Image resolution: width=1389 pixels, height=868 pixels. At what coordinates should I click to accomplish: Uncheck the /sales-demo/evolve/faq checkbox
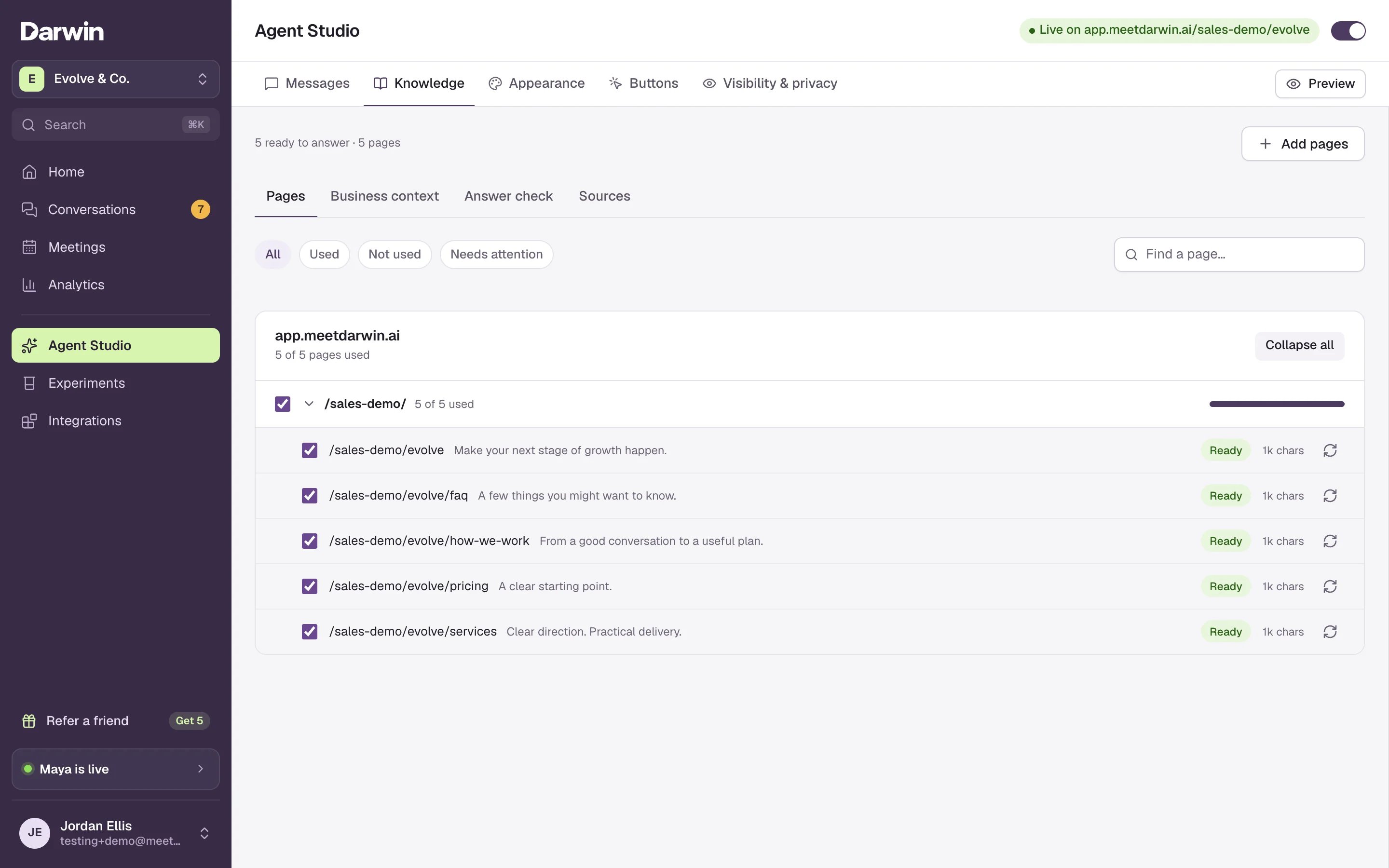pyautogui.click(x=309, y=495)
